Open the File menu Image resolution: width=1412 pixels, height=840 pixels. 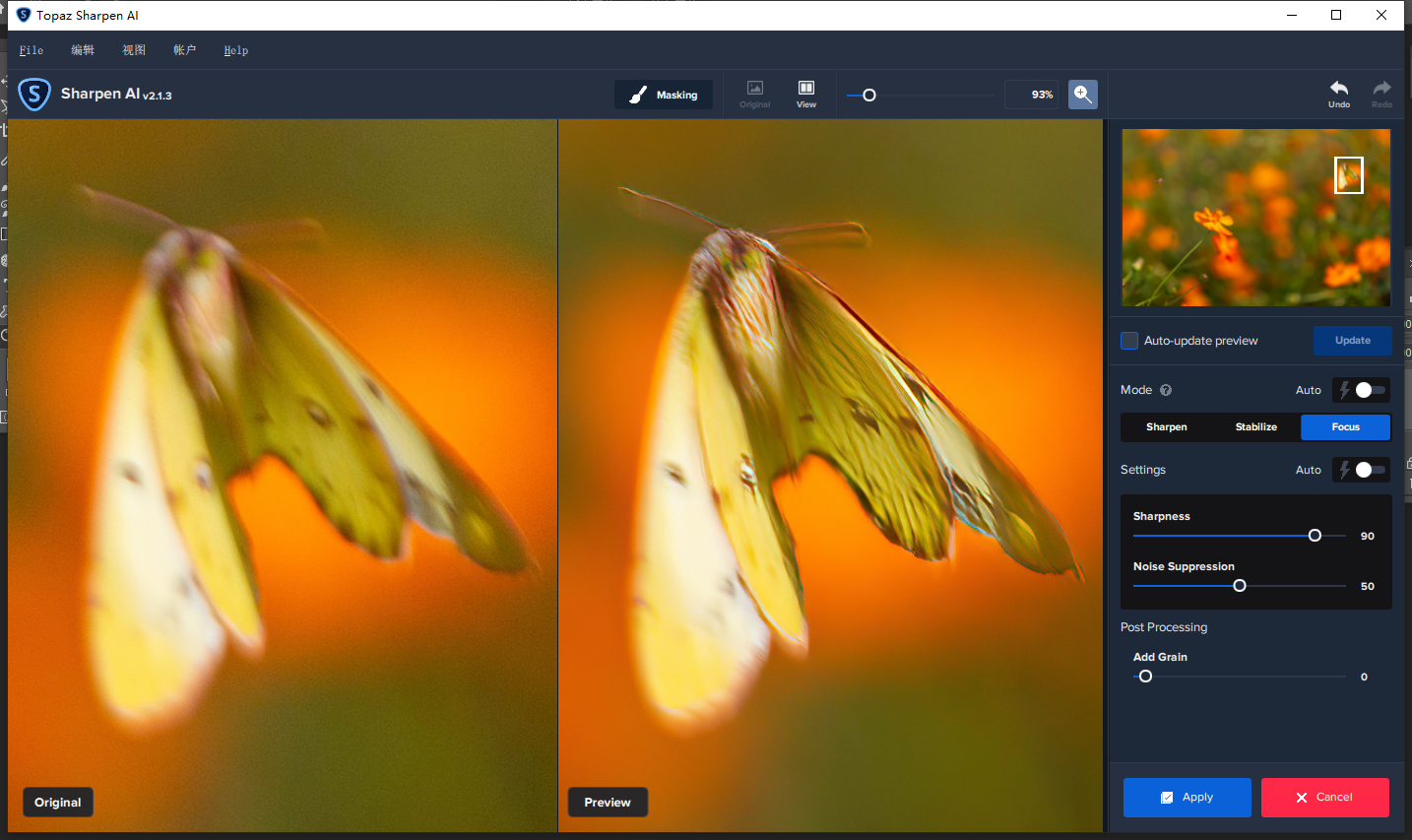32,50
